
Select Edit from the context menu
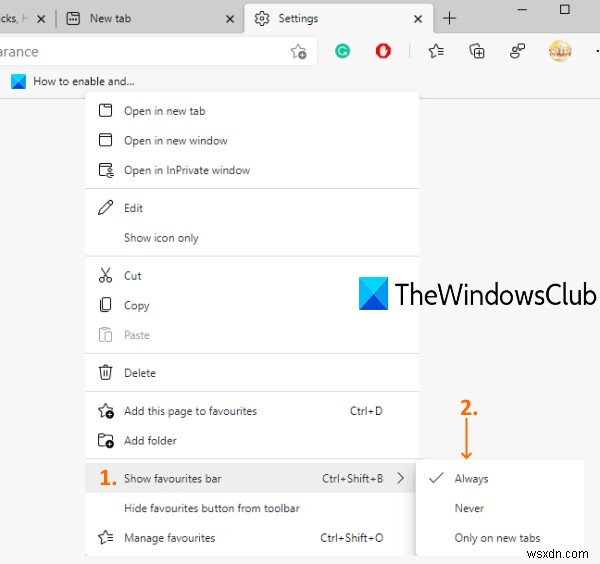point(252,208)
